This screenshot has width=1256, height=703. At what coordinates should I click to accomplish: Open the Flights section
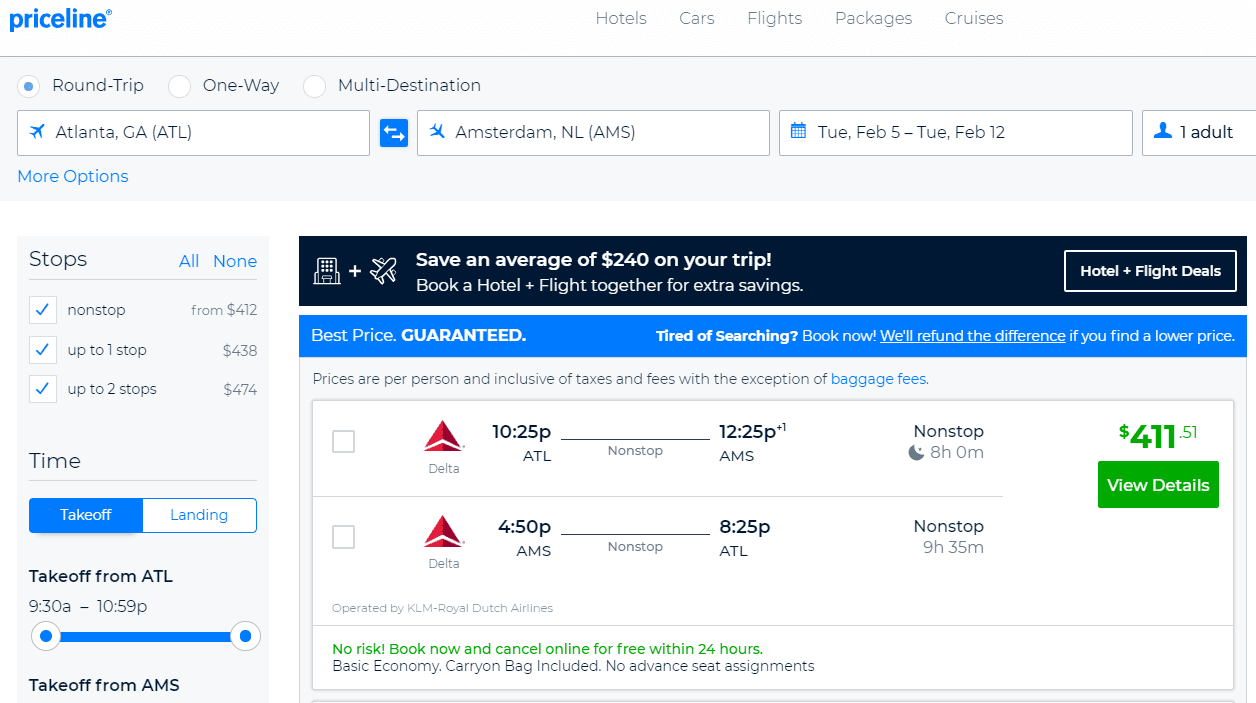775,18
